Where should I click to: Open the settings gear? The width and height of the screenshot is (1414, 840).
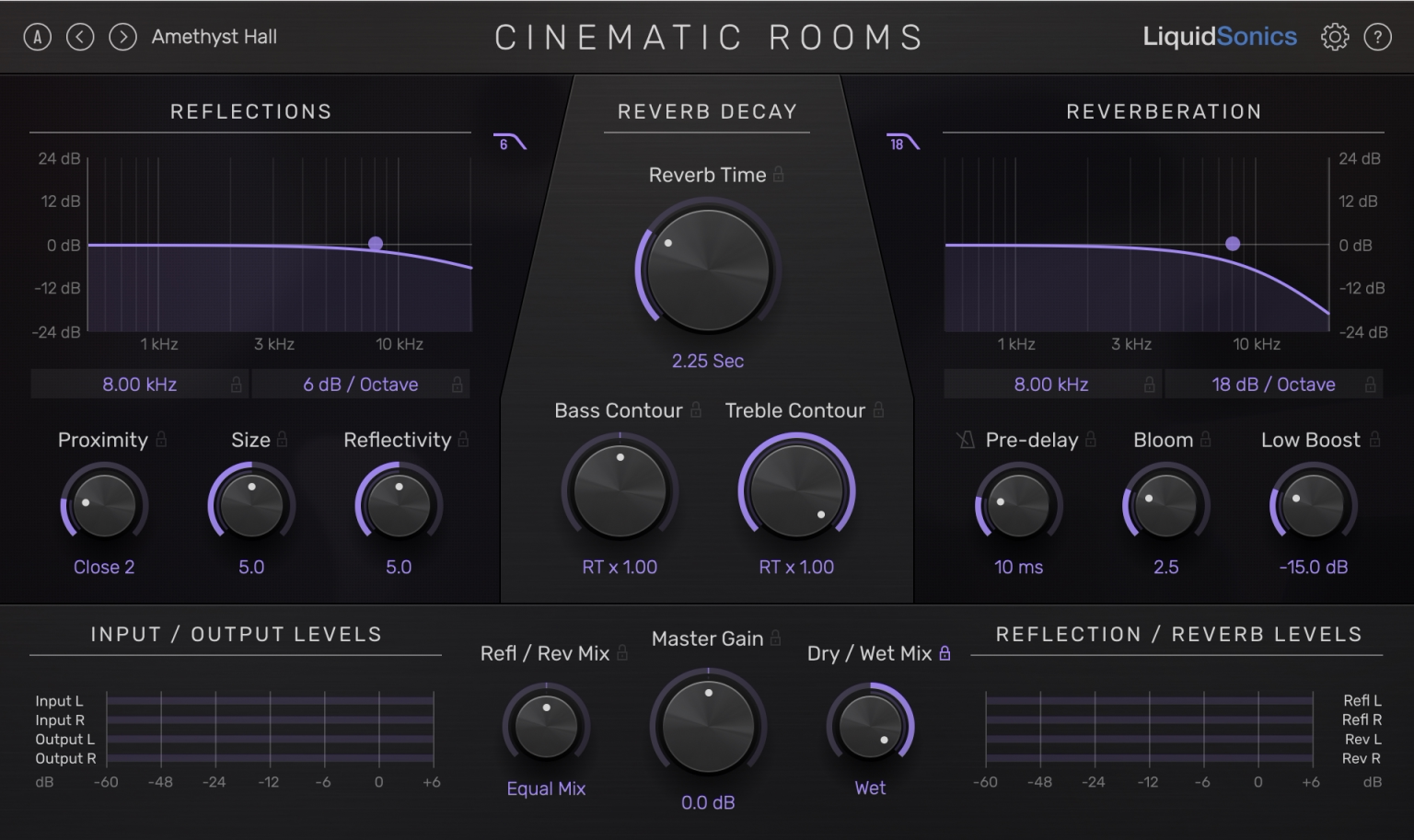(x=1335, y=37)
